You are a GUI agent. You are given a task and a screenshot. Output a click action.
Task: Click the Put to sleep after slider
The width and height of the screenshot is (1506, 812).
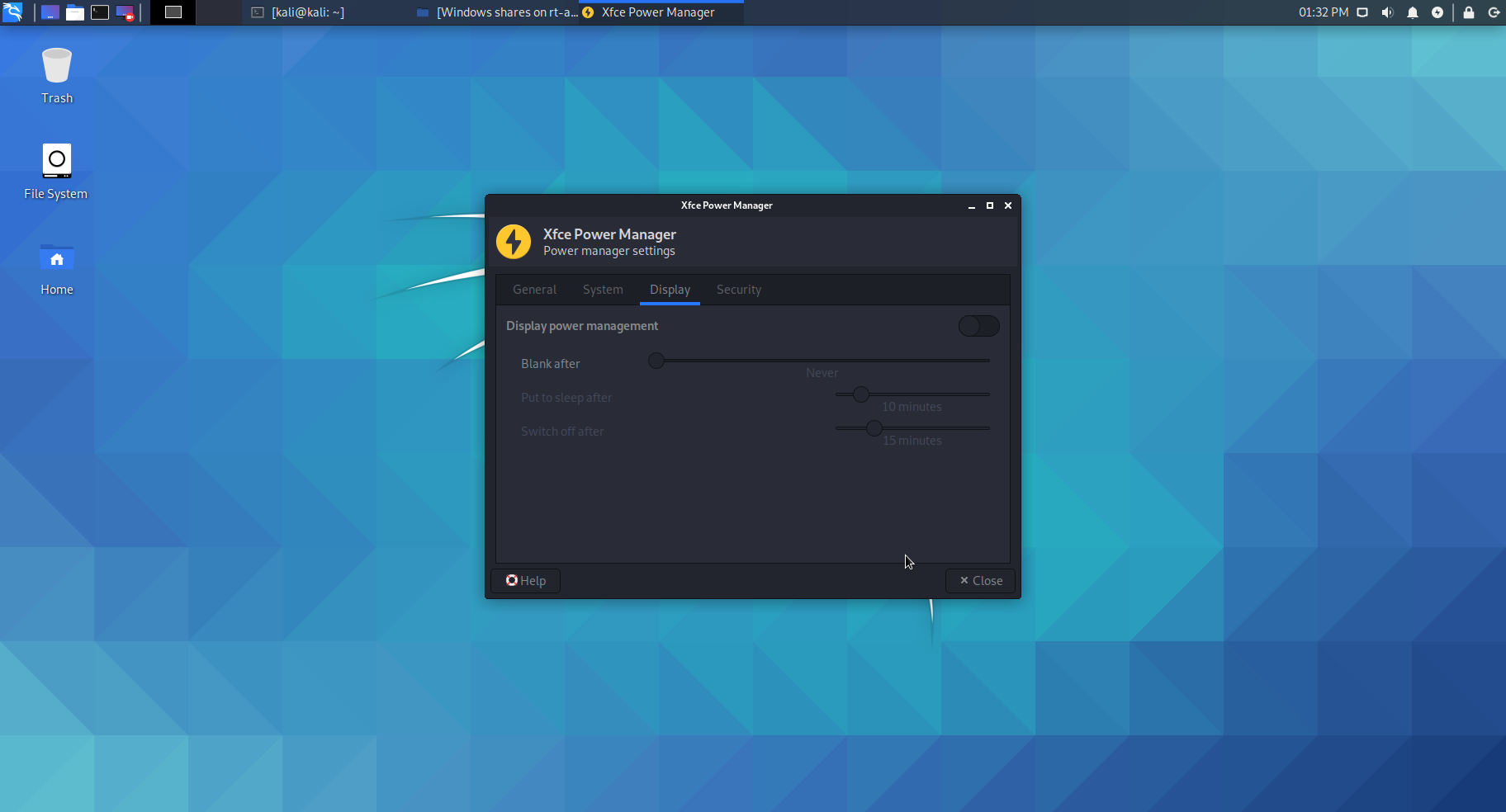click(x=912, y=394)
